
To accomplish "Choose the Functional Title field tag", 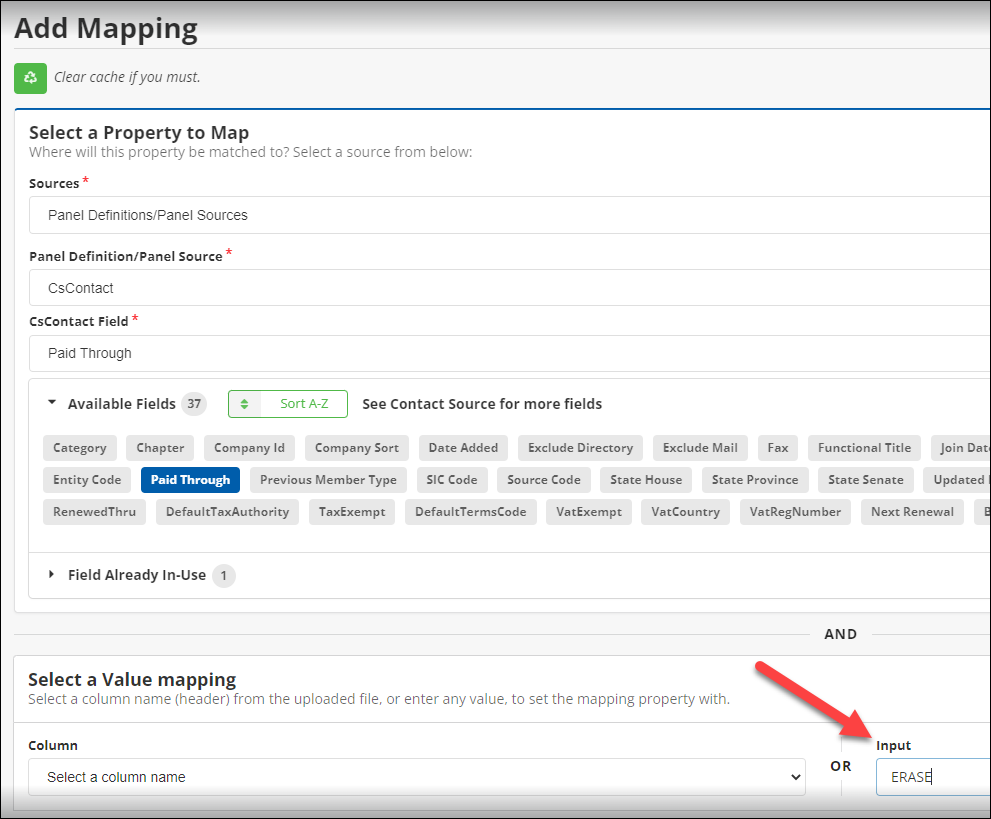I will [x=864, y=448].
